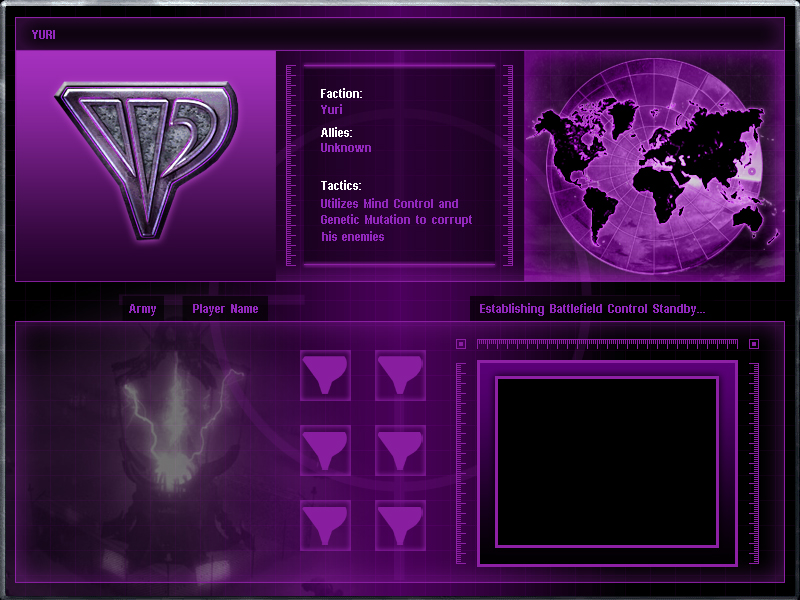Click the purple world map globe
The image size is (800, 600).
(x=655, y=165)
